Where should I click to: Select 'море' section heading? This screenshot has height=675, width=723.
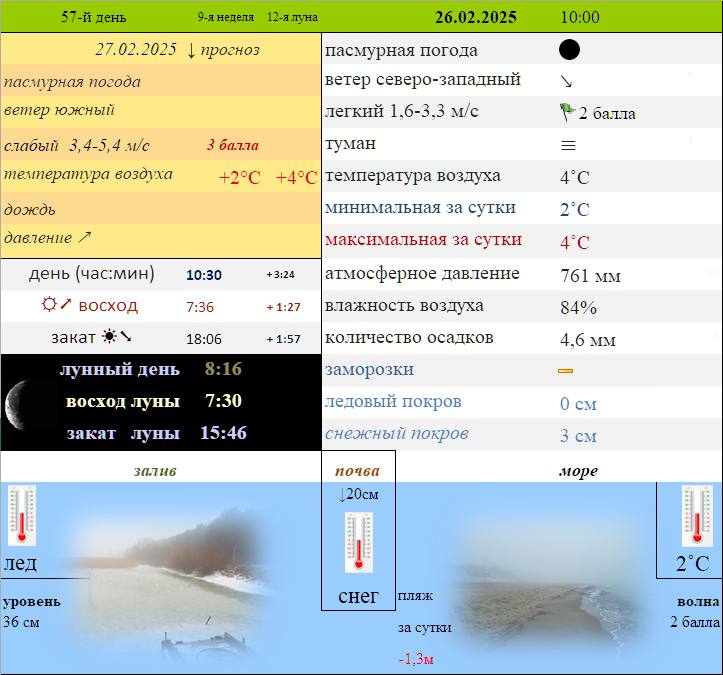579,471
